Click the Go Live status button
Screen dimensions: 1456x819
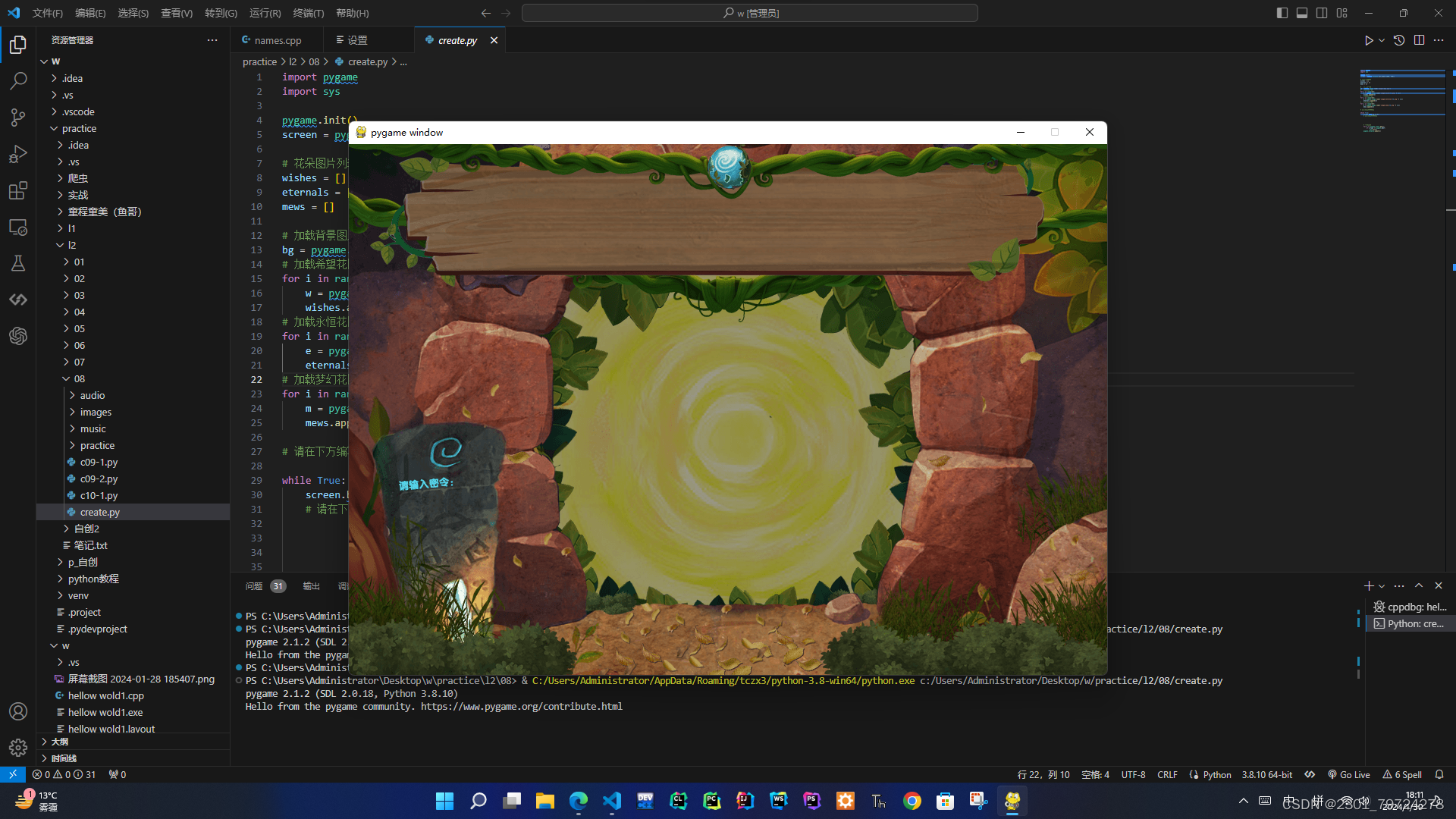(1349, 774)
